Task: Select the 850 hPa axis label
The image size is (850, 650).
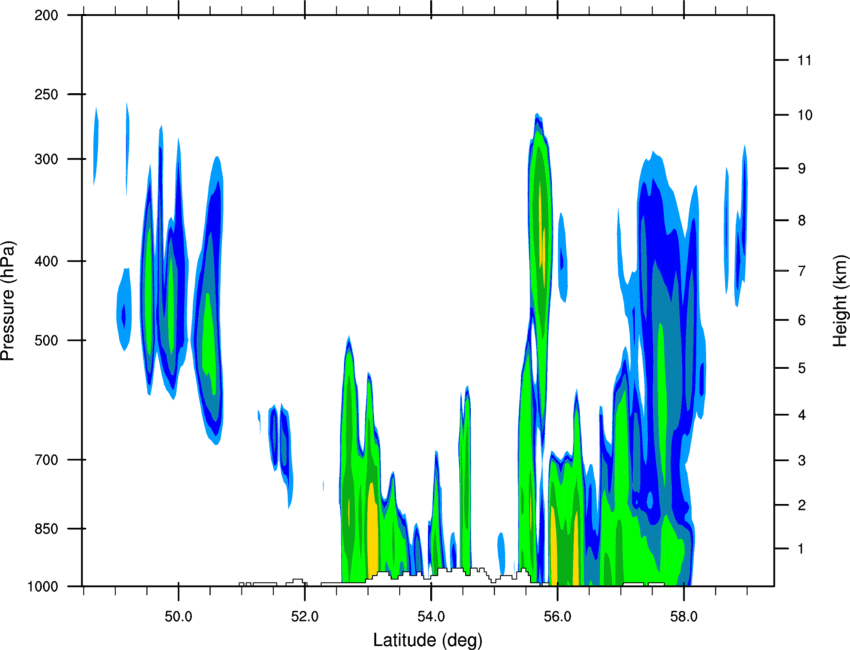Action: pos(46,529)
